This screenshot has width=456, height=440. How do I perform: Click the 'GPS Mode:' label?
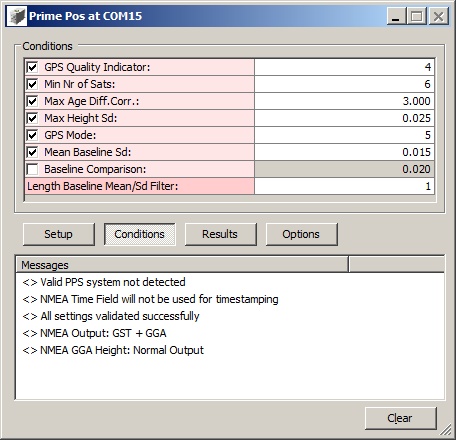pos(70,135)
